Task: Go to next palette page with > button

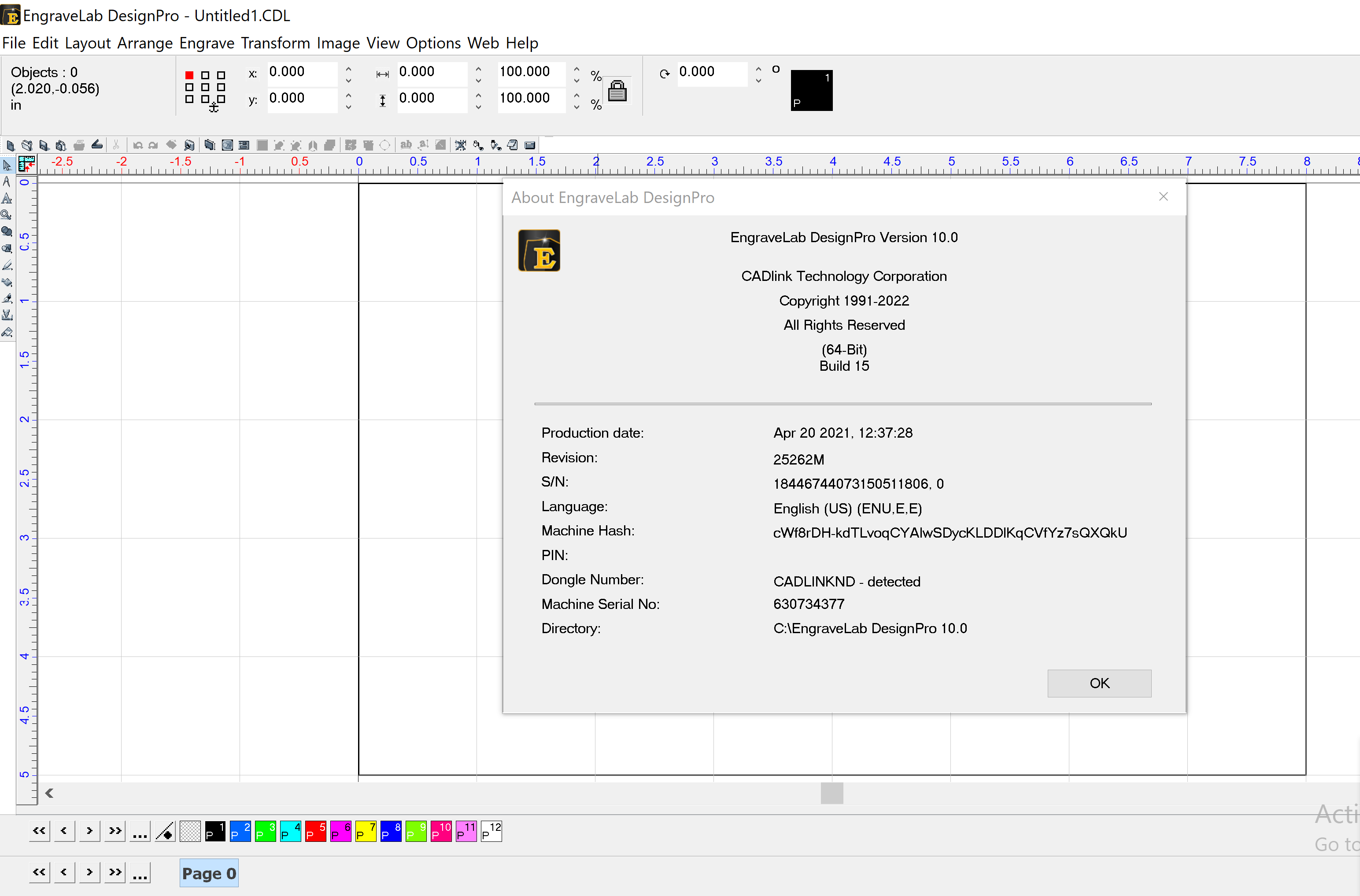Action: point(90,831)
